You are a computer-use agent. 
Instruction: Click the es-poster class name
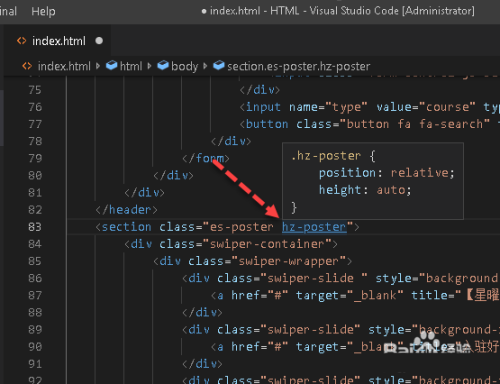(241, 227)
